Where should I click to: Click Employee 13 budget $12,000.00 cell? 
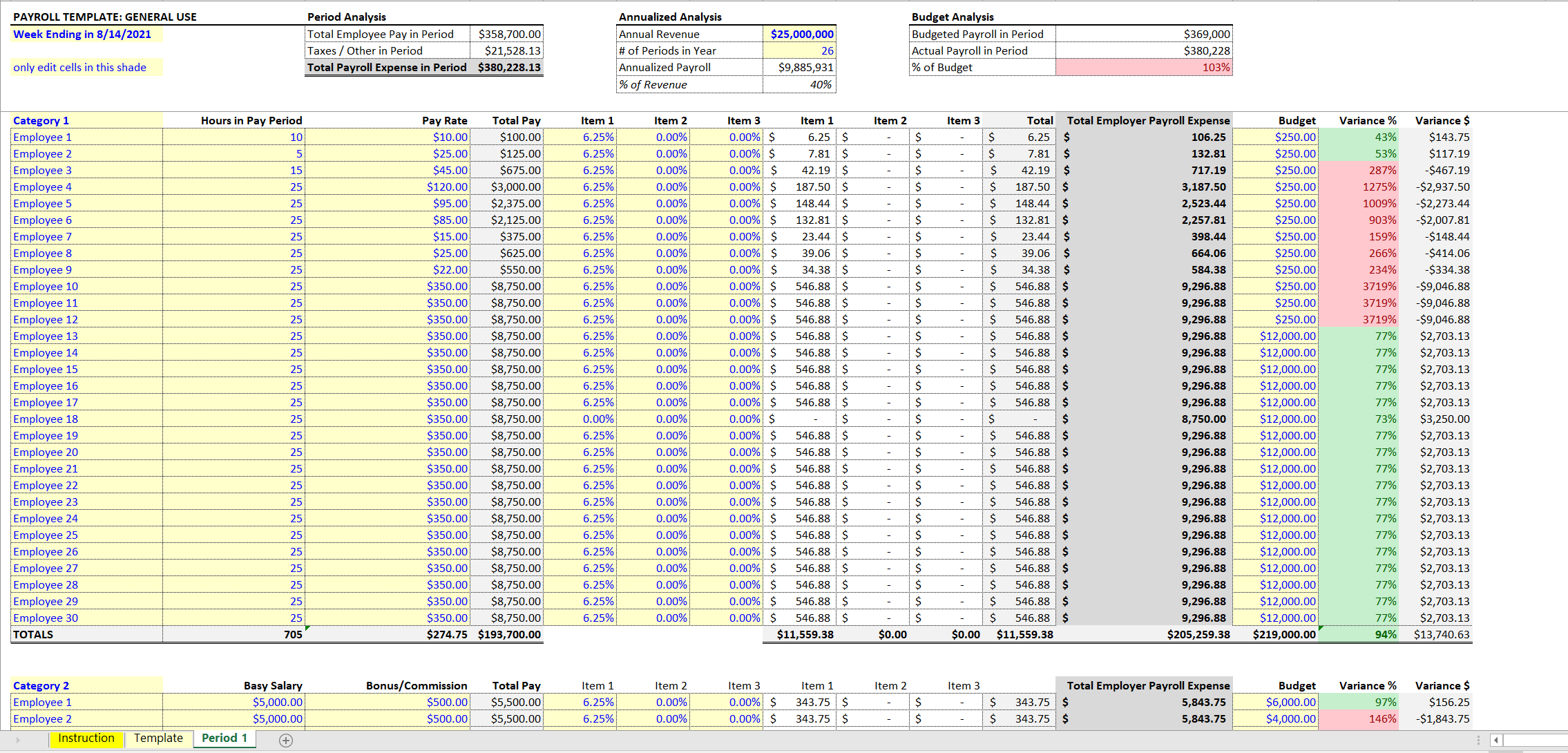(x=1275, y=336)
